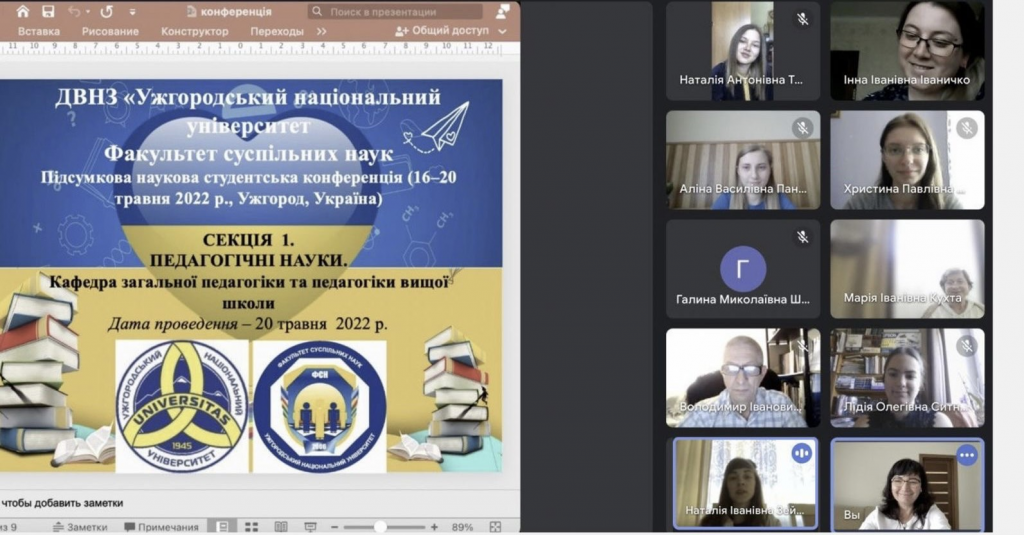Click the speaking indicator on Наталія Іванівна's tile

pyautogui.click(x=802, y=453)
